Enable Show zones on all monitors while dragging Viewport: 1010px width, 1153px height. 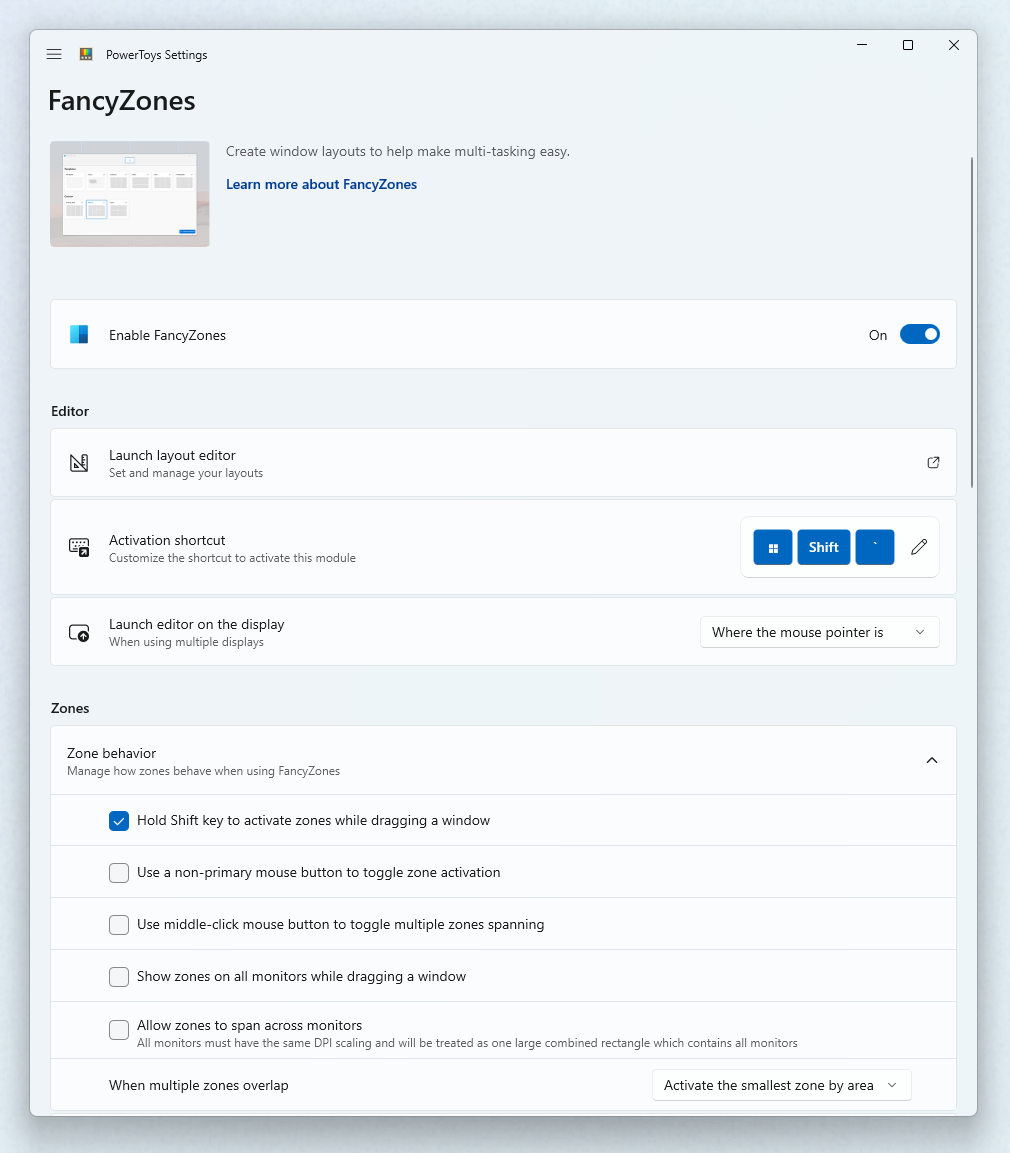click(119, 976)
